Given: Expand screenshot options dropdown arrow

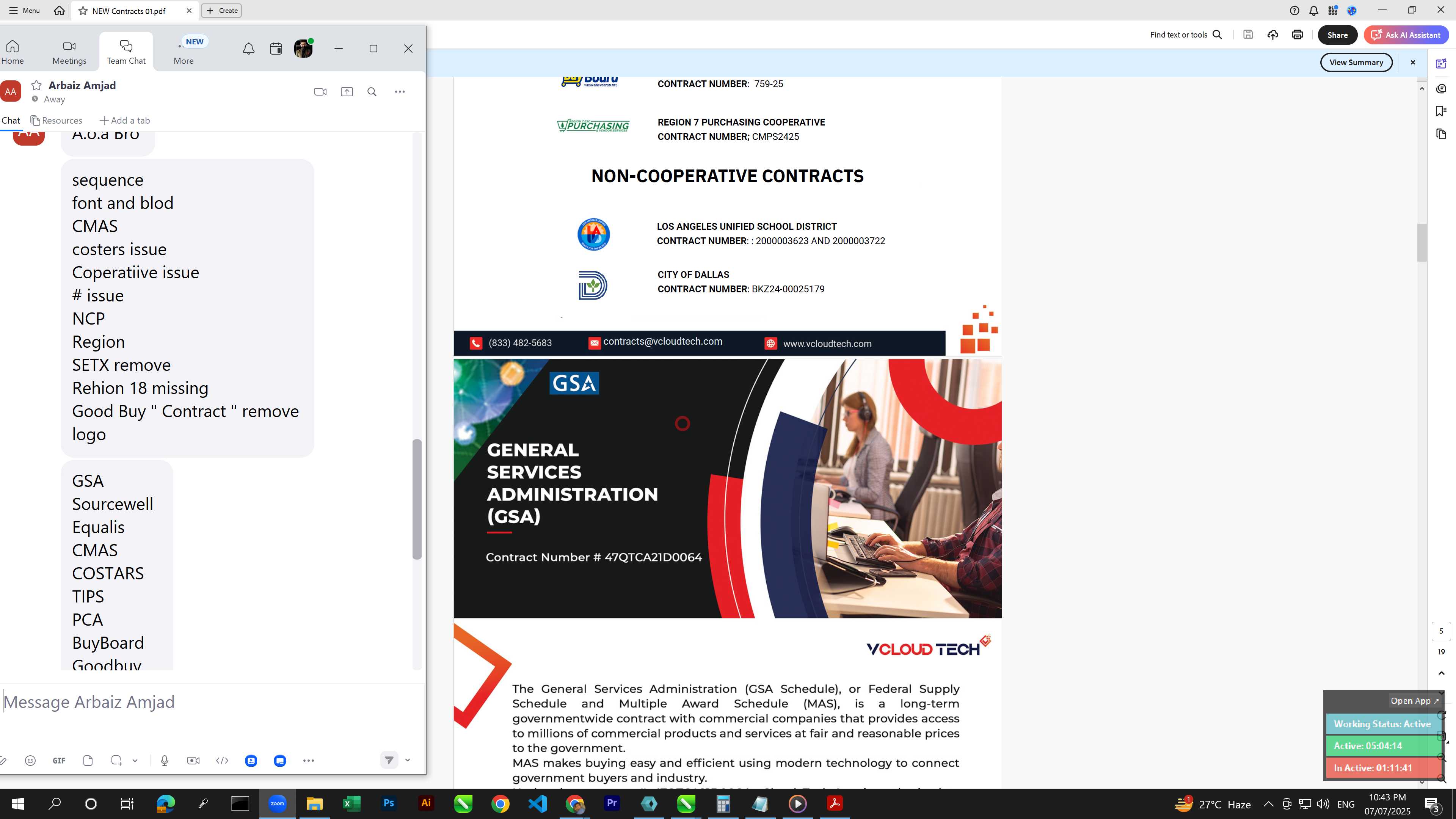Looking at the screenshot, I should coord(135,761).
